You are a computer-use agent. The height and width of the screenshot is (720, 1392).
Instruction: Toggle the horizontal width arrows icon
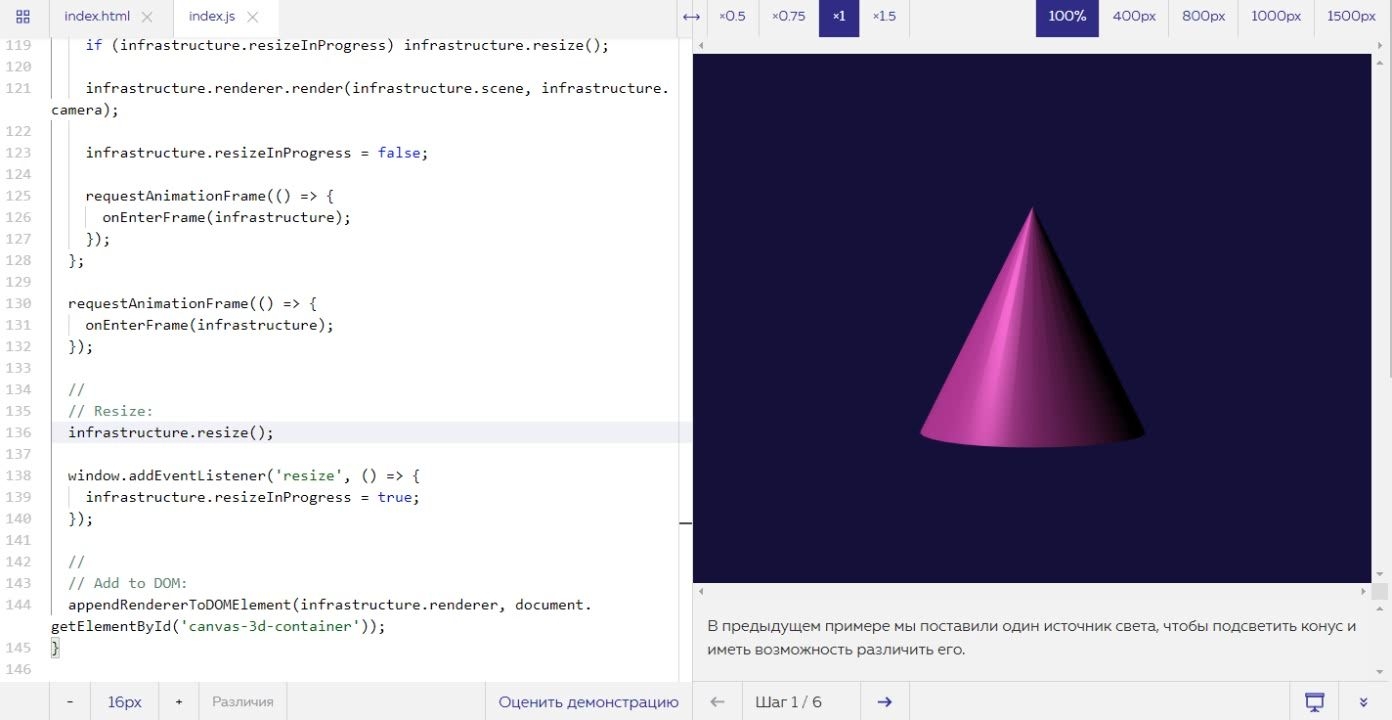(x=691, y=17)
